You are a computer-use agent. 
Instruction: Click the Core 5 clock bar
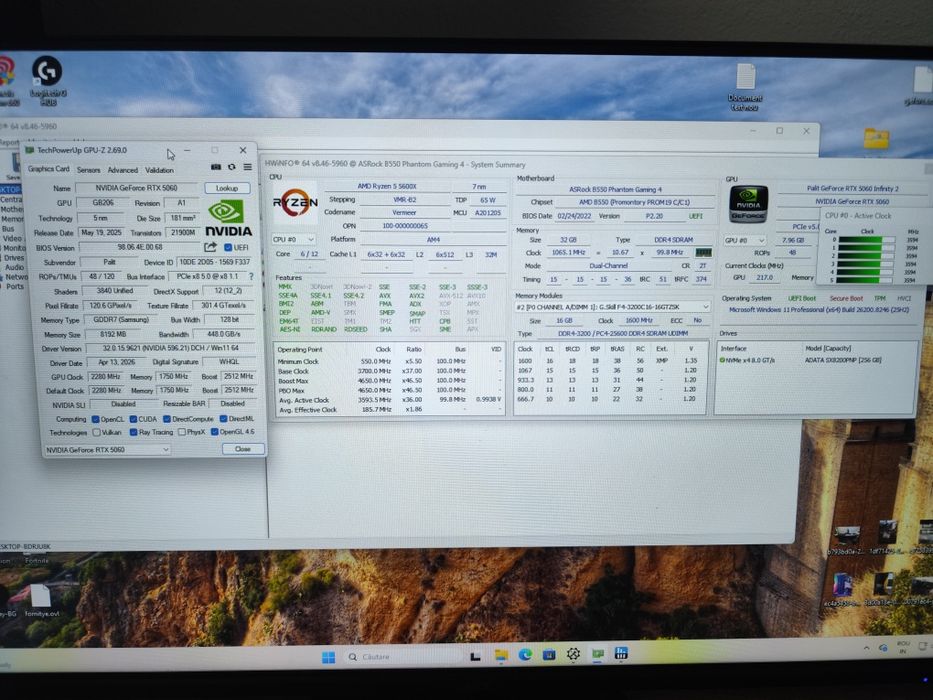tap(866, 280)
